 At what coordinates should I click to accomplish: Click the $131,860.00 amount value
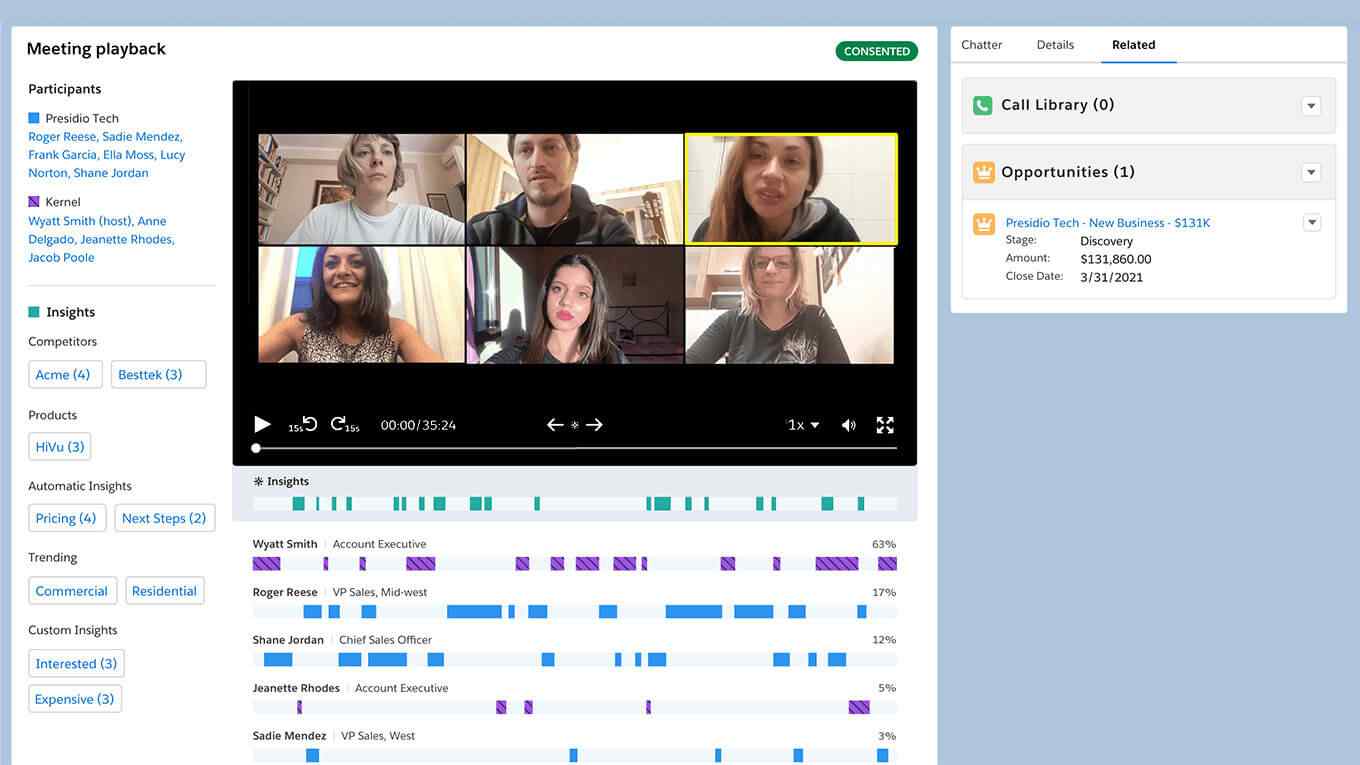pyautogui.click(x=1116, y=259)
